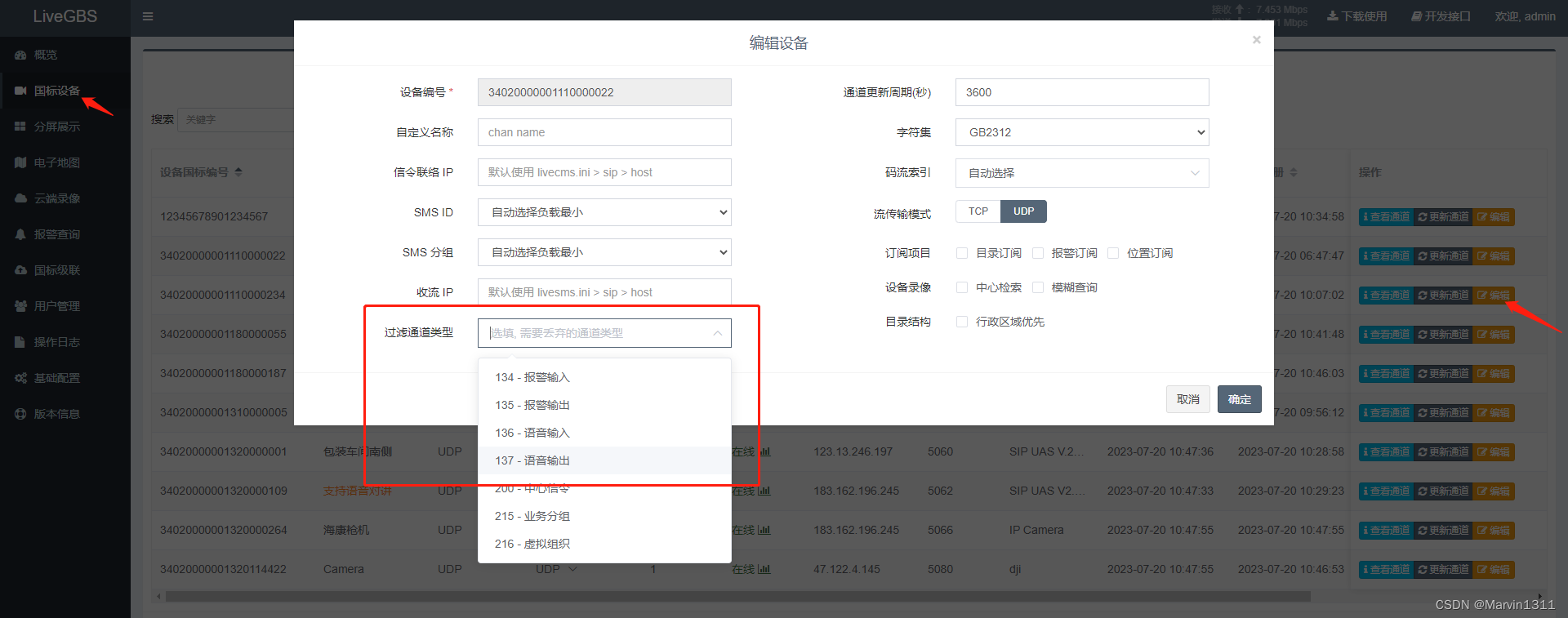1568x618 pixels.
Task: Click 下载使用 download link in header
Action: pyautogui.click(x=1356, y=16)
